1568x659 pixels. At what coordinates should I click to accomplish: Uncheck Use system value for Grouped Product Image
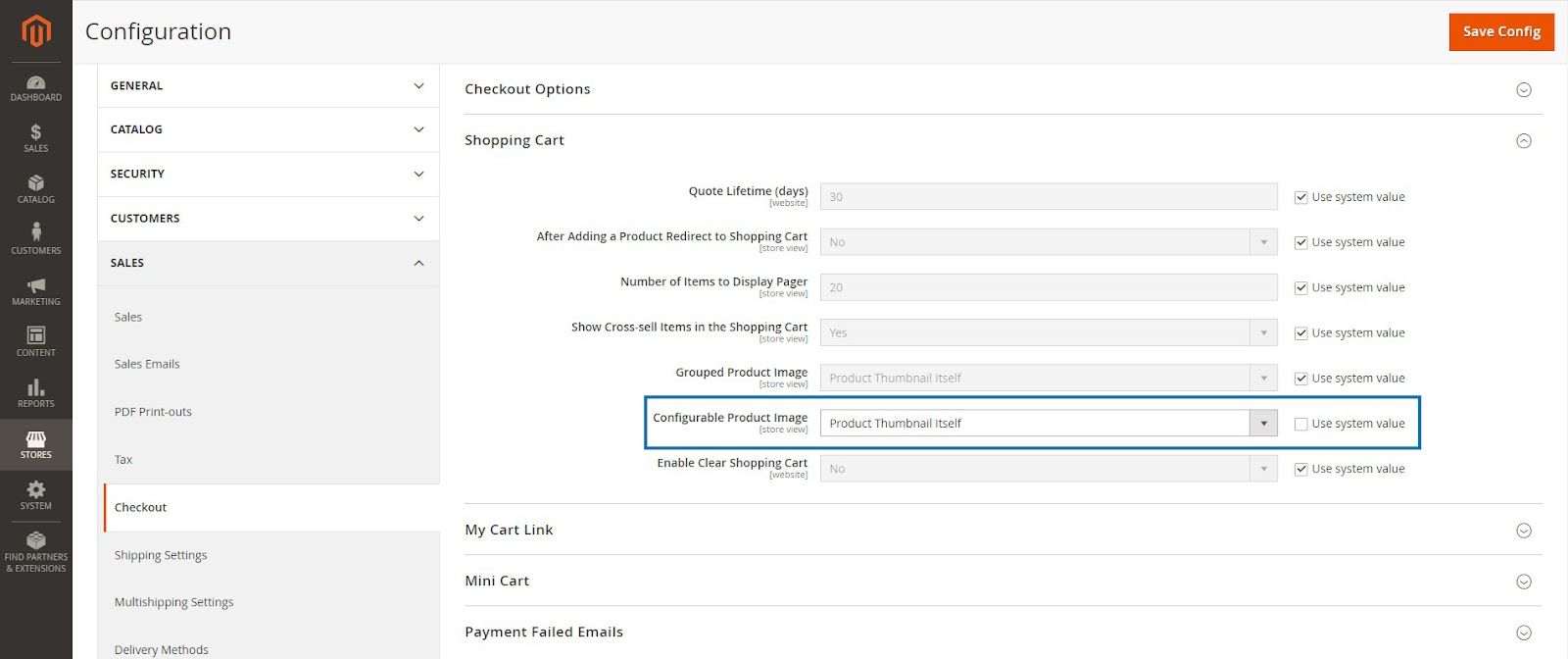(x=1301, y=379)
